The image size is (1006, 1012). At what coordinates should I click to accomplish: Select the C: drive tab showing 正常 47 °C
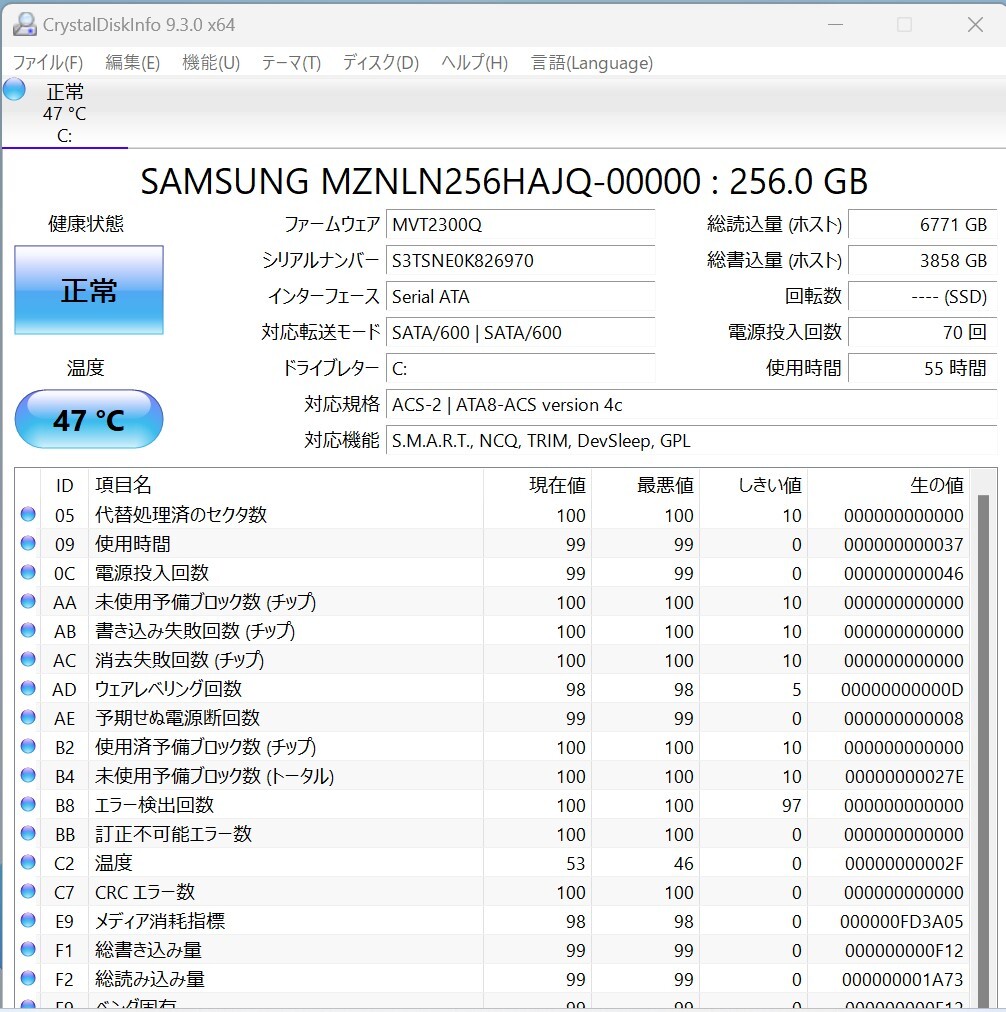point(65,113)
